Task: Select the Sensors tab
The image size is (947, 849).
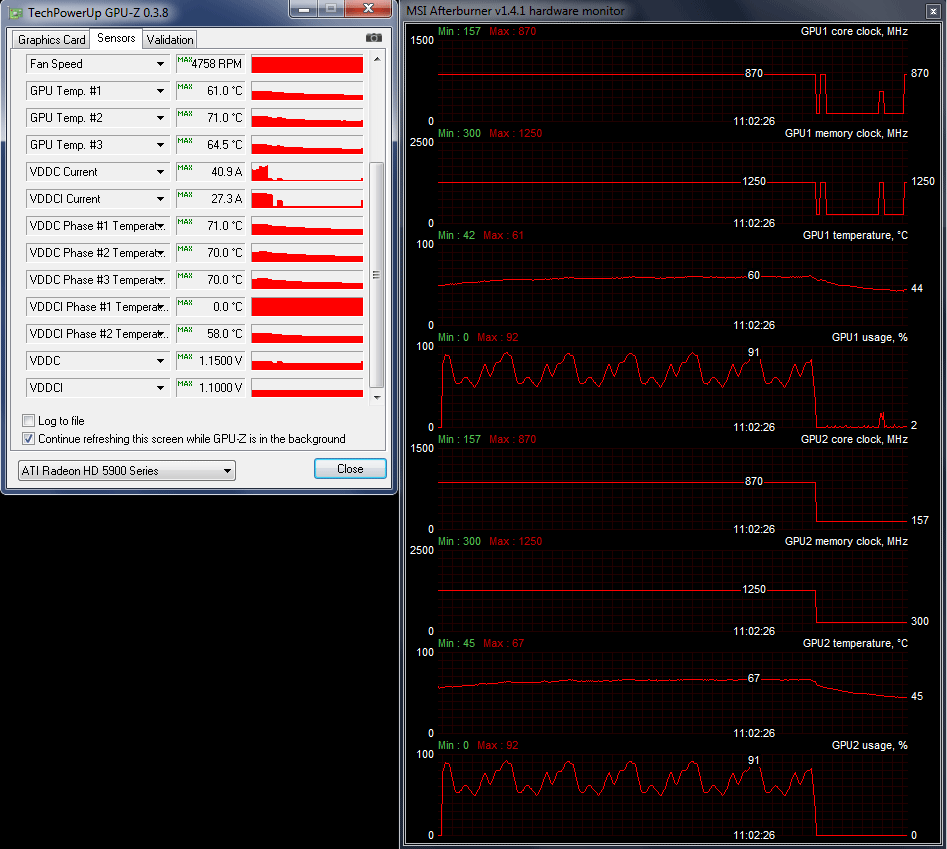Action: 116,38
